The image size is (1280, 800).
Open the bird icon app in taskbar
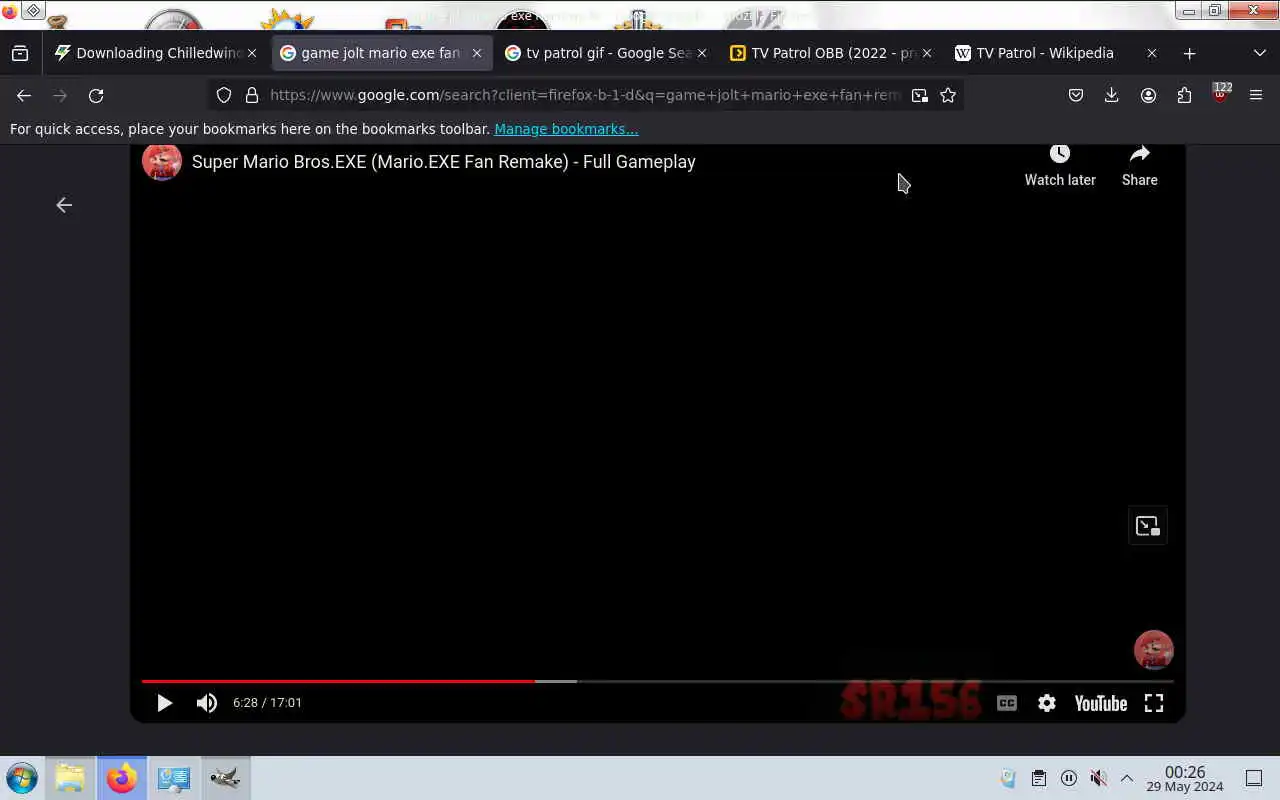[226, 778]
